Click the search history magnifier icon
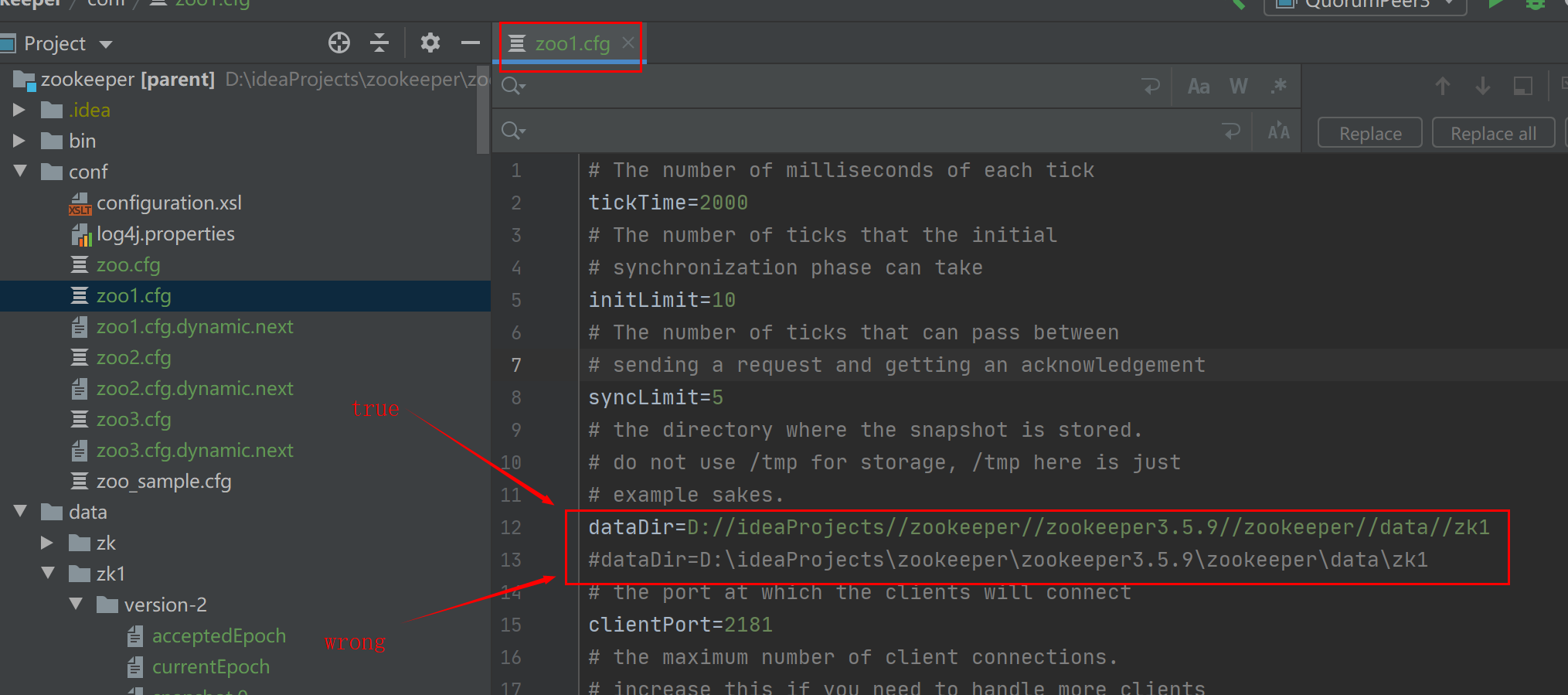This screenshot has height=695, width=1568. [x=513, y=86]
